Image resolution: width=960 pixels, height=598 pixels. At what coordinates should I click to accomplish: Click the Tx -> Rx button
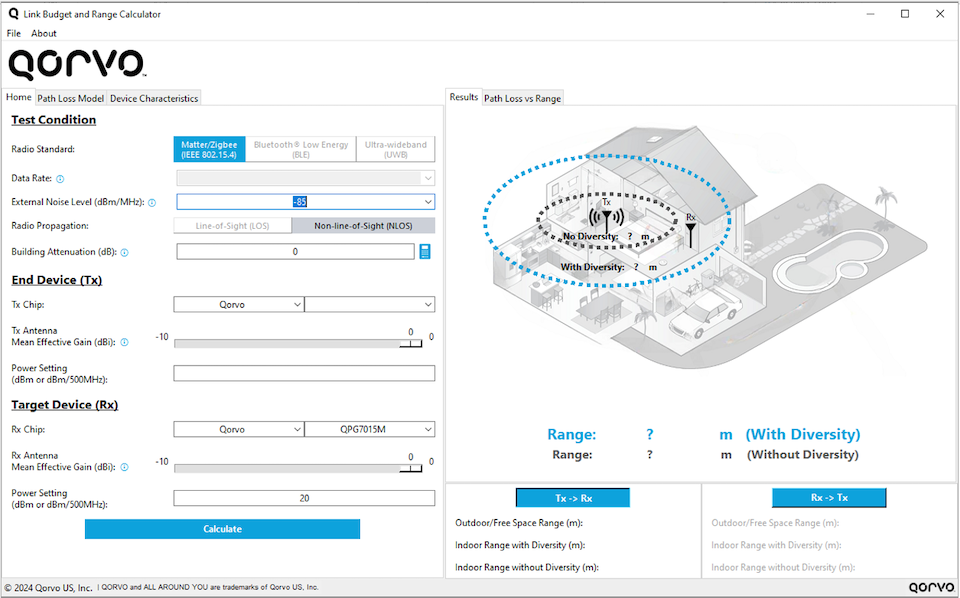point(572,498)
